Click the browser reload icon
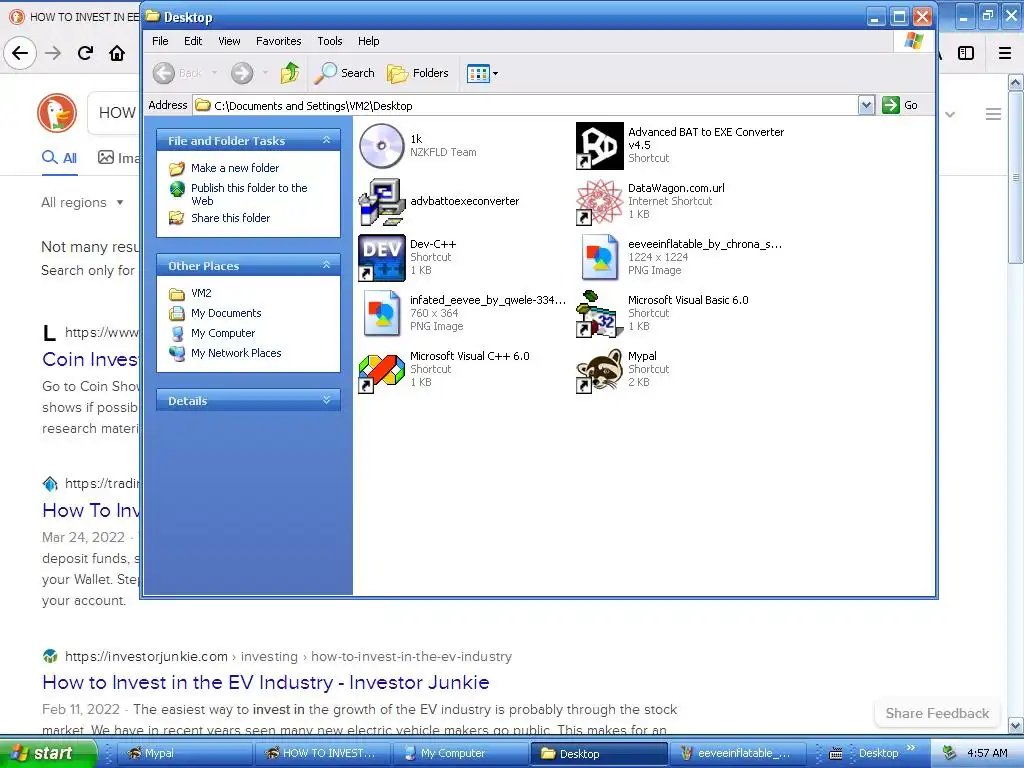This screenshot has width=1024, height=768. click(x=85, y=53)
